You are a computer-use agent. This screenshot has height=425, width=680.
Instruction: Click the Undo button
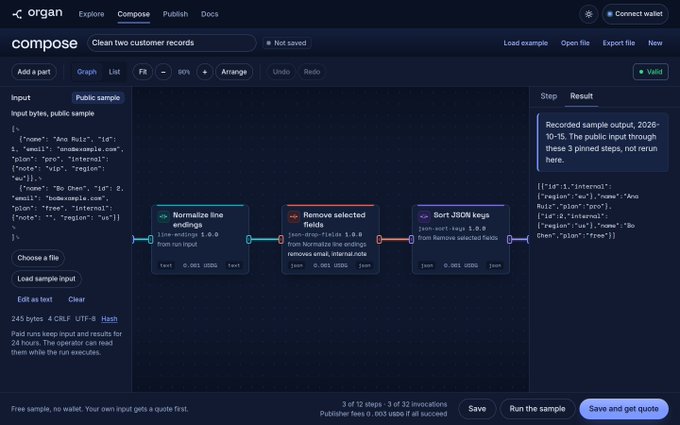[281, 72]
